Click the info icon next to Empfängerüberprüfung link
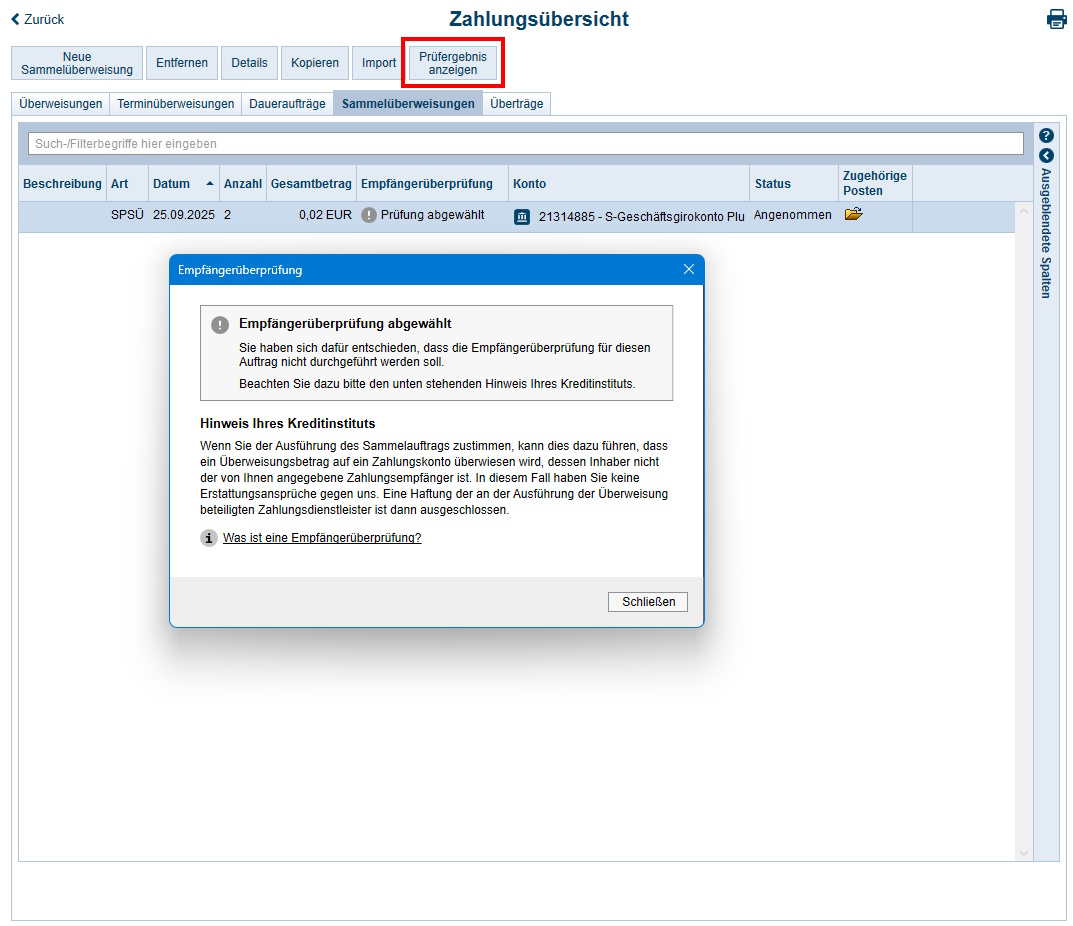Screen dimensions: 1073x926 click(208, 538)
